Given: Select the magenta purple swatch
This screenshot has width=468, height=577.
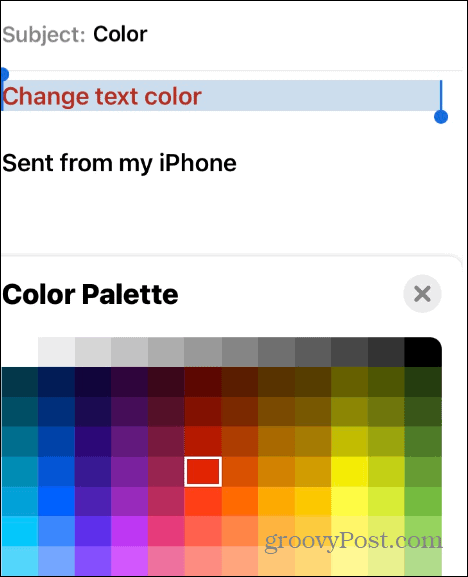Looking at the screenshot, I should pyautogui.click(x=130, y=531).
